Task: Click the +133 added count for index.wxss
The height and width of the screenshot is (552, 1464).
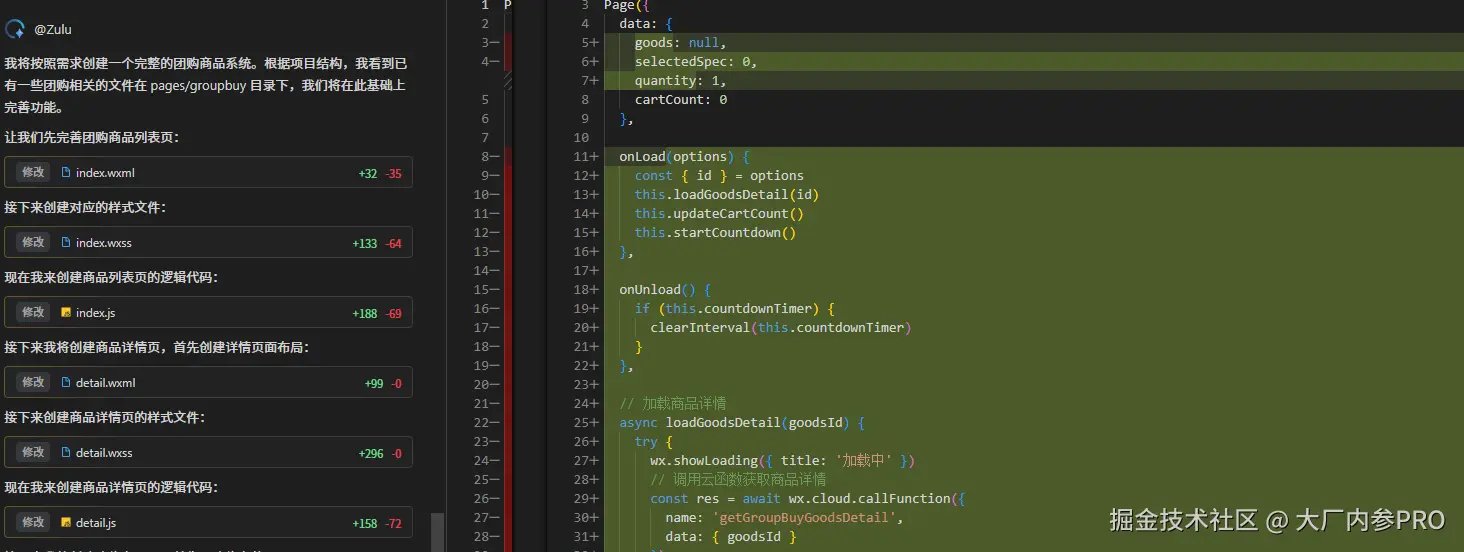Action: coord(365,244)
